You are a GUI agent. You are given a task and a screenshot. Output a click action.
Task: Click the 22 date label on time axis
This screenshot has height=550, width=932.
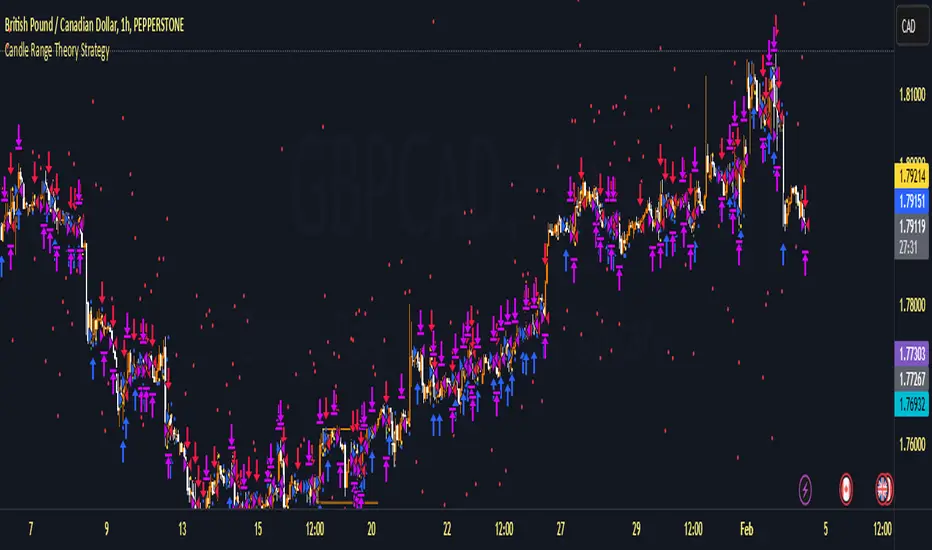tap(447, 529)
